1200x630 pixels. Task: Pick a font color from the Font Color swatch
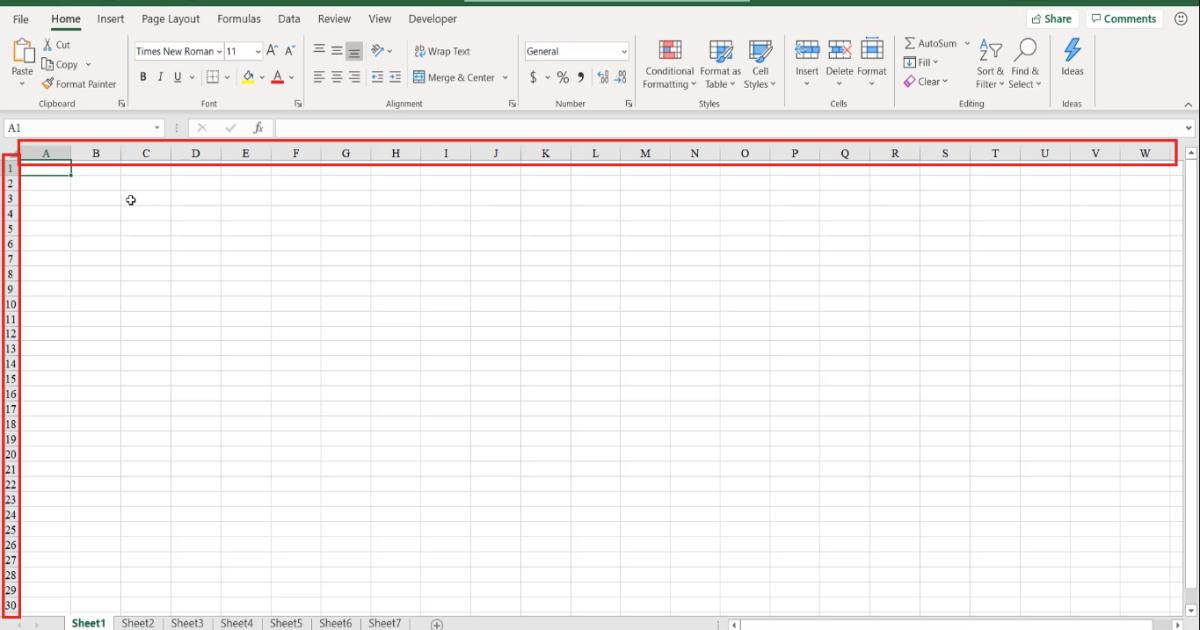pyautogui.click(x=277, y=77)
